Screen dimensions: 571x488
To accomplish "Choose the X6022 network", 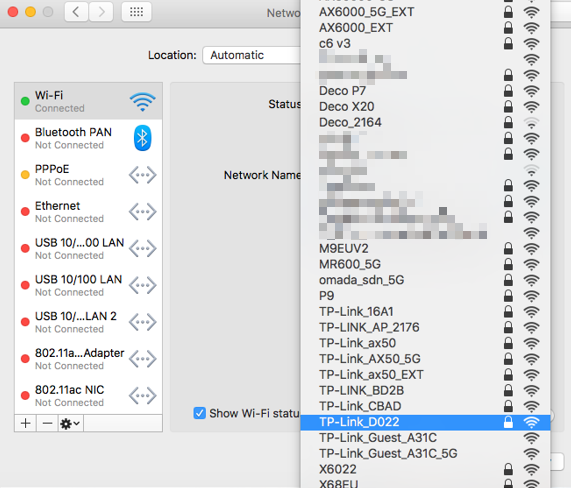I will point(425,469).
